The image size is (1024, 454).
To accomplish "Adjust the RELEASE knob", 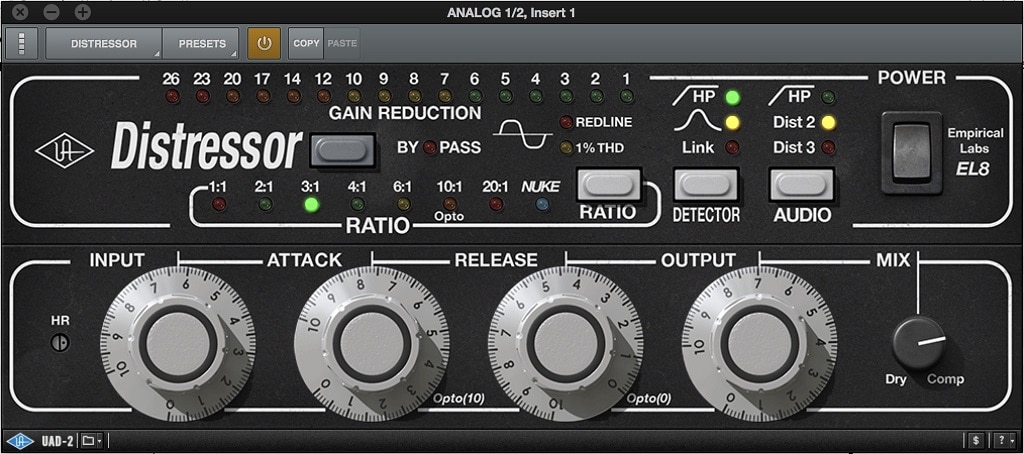I will [566, 343].
